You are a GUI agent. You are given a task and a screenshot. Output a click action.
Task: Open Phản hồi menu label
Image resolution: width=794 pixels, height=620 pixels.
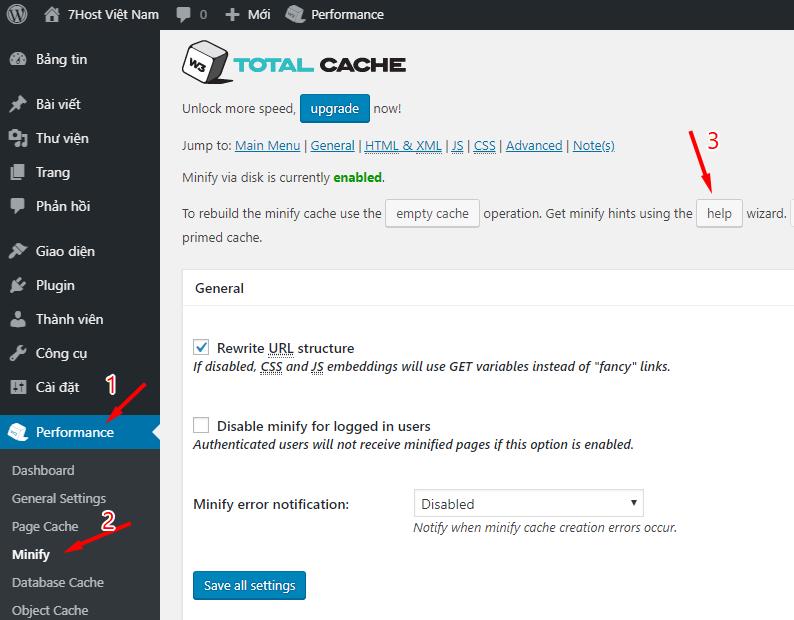[63, 206]
